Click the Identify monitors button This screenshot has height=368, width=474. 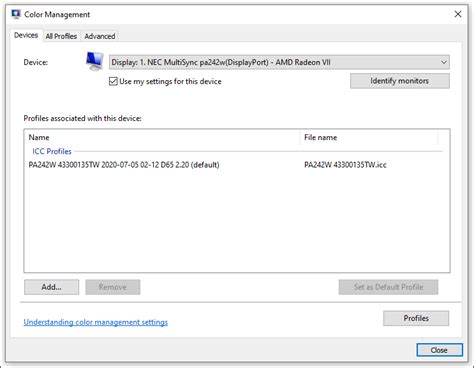400,81
